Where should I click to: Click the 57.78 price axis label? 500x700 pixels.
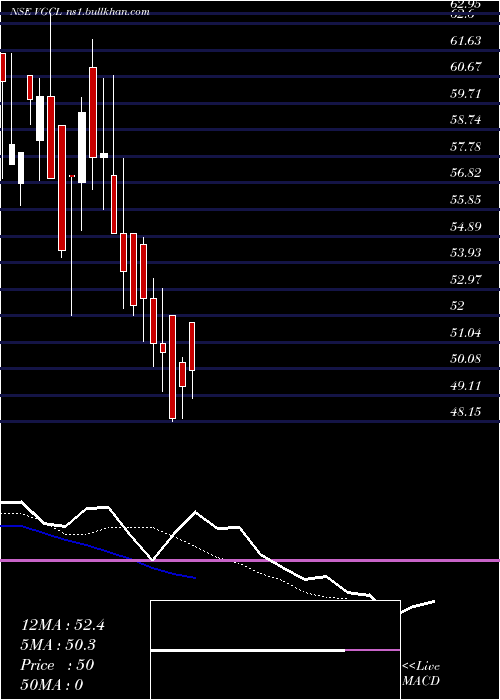[466, 146]
